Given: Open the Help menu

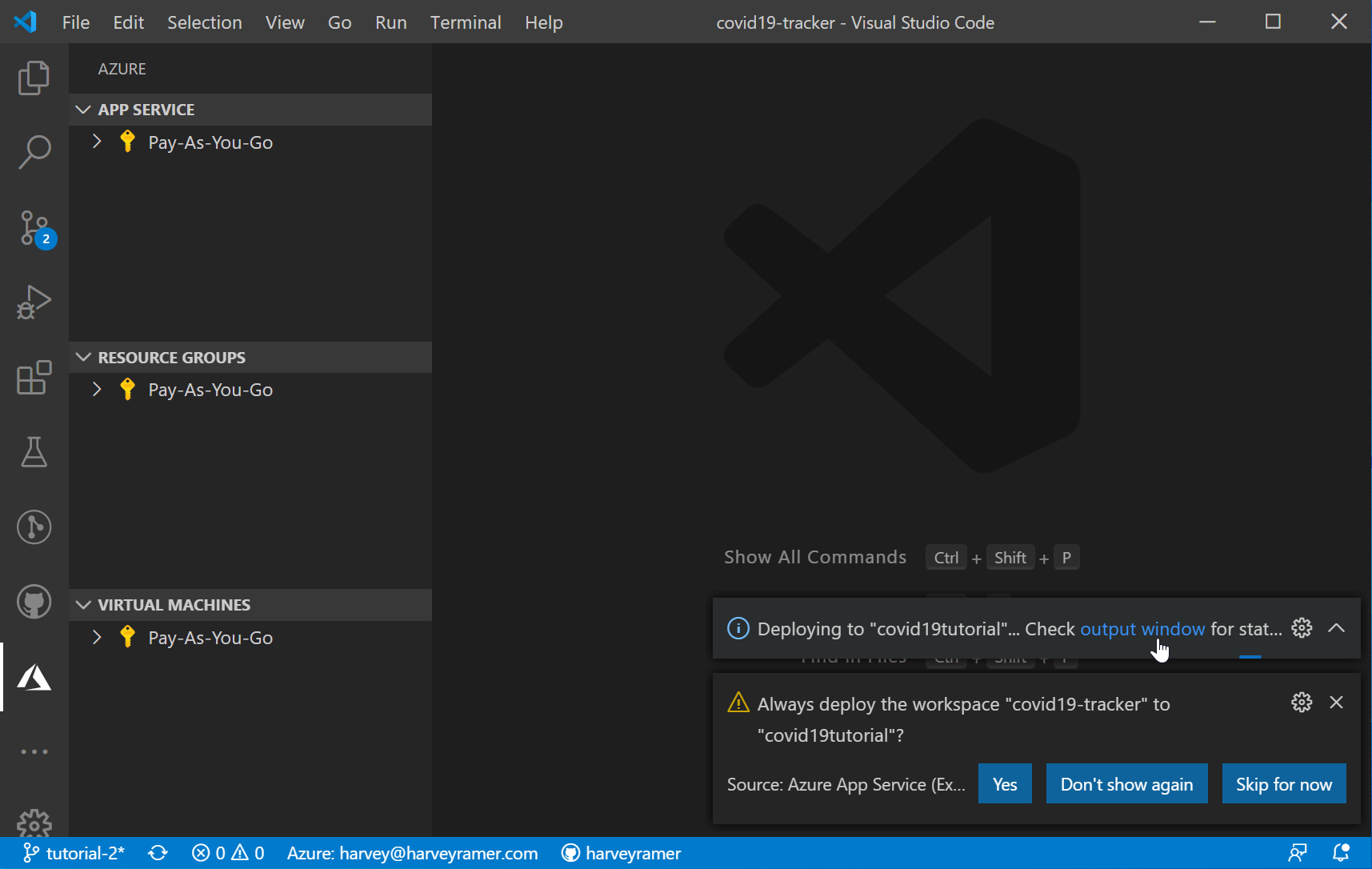Looking at the screenshot, I should (544, 22).
